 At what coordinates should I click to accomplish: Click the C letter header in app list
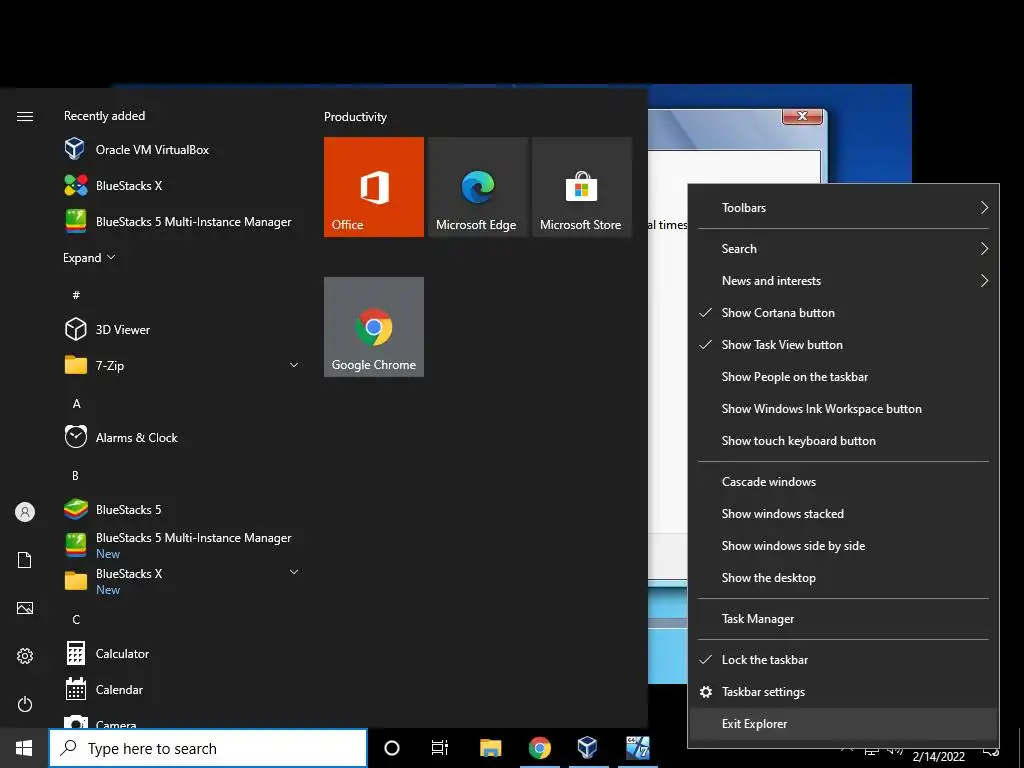tap(76, 619)
